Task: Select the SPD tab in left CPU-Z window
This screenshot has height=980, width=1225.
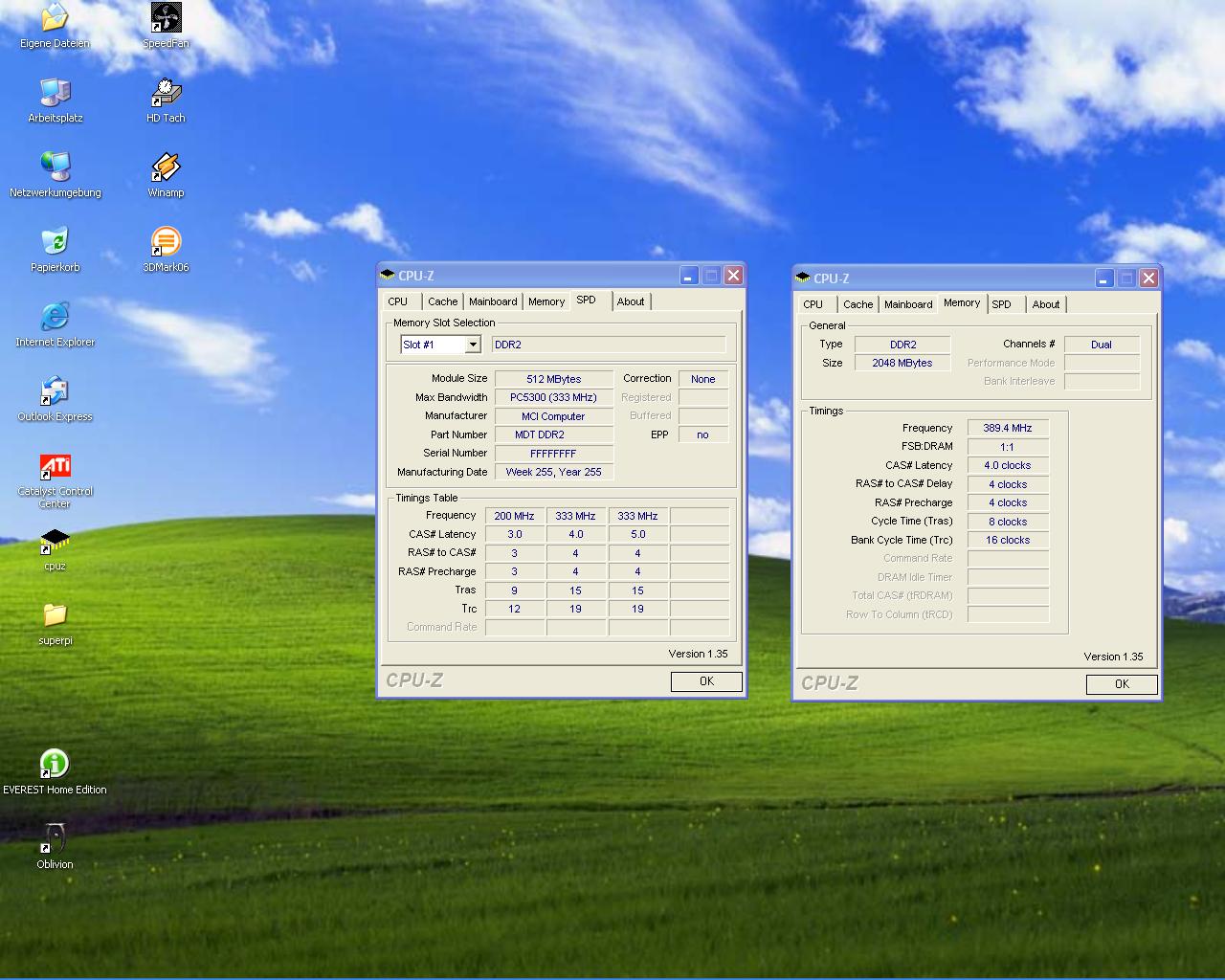Action: click(587, 301)
